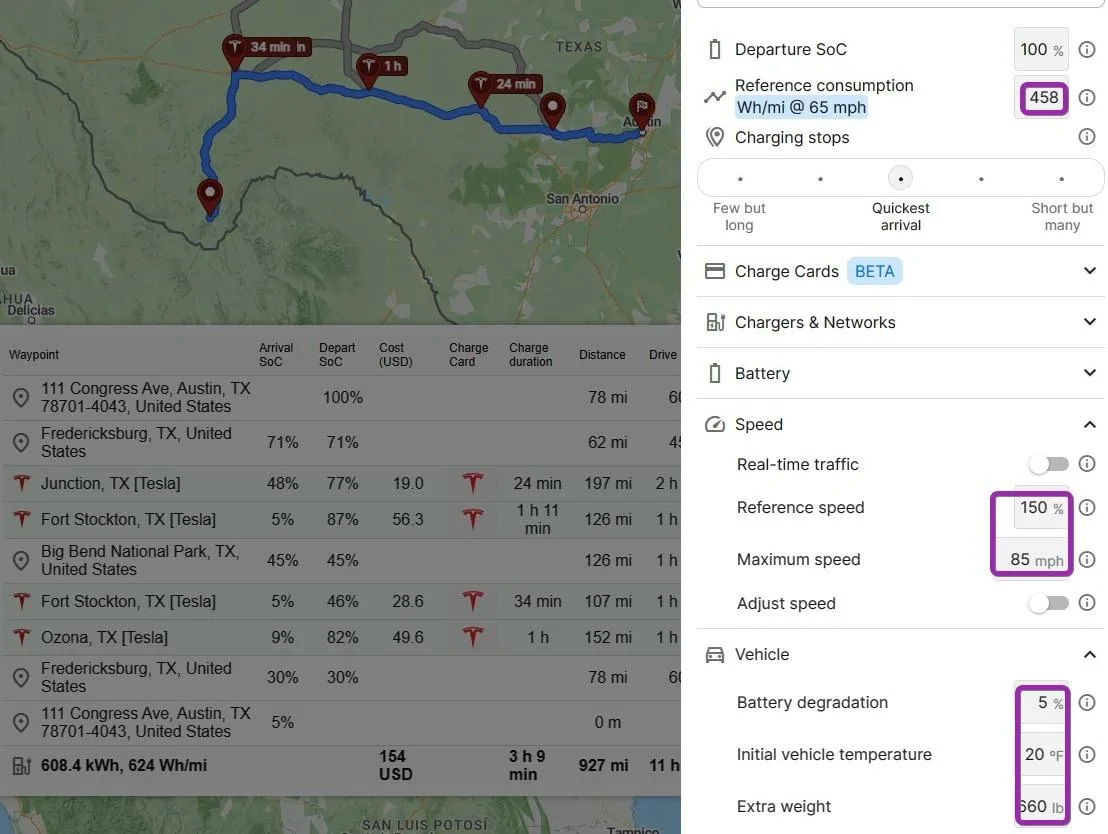1108x834 pixels.
Task: Click Tesla logo beside Junction, TX waypoint
Action: pos(22,483)
